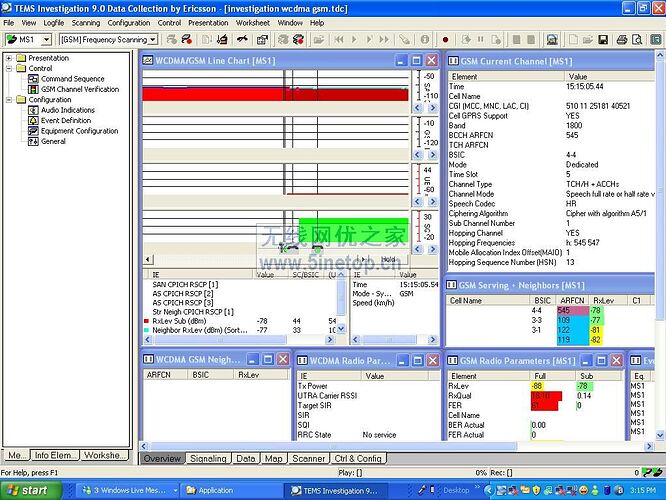Click the Windows Start button
The height and width of the screenshot is (500, 666).
pyautogui.click(x=30, y=490)
